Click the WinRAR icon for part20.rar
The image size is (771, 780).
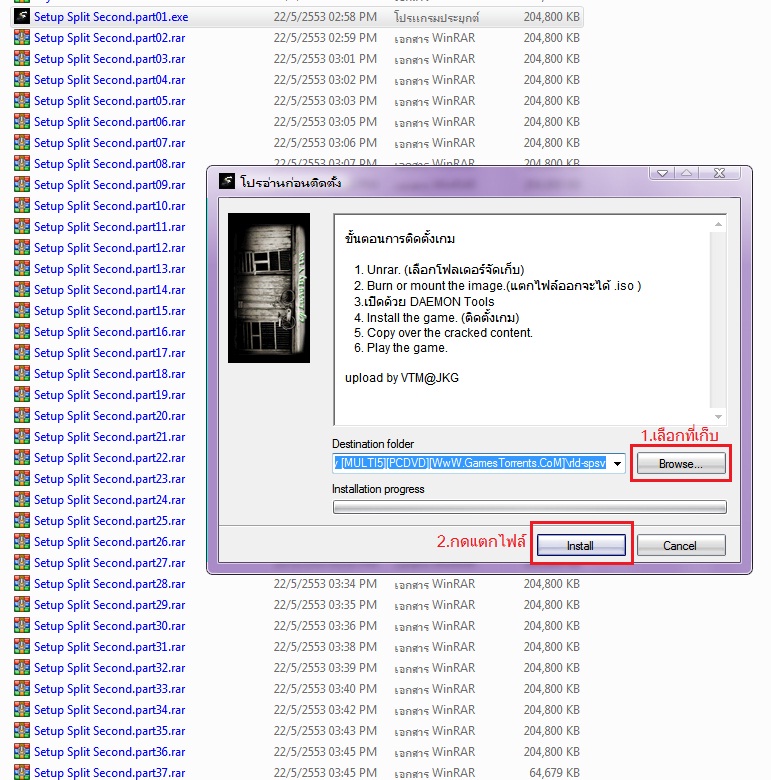click(21, 415)
